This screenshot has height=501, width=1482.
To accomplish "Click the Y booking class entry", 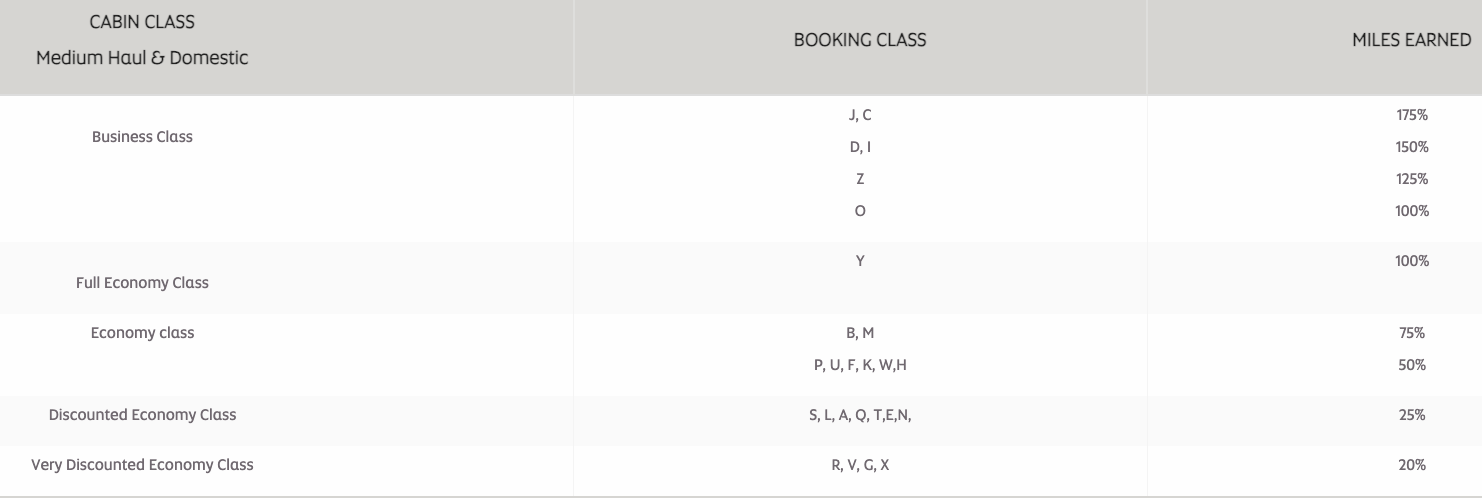I will [860, 261].
